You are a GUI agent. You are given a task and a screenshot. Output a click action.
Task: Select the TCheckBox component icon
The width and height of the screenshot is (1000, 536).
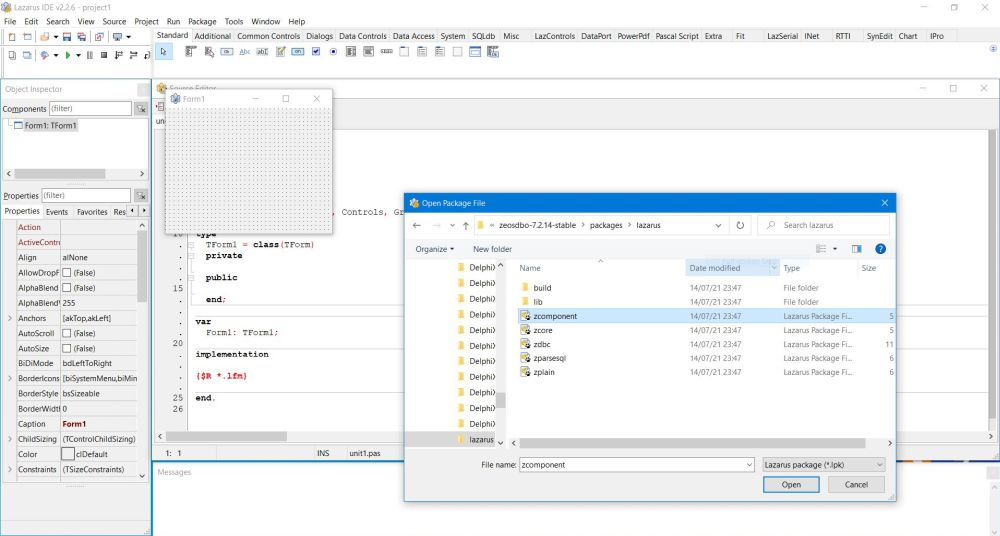point(316,52)
